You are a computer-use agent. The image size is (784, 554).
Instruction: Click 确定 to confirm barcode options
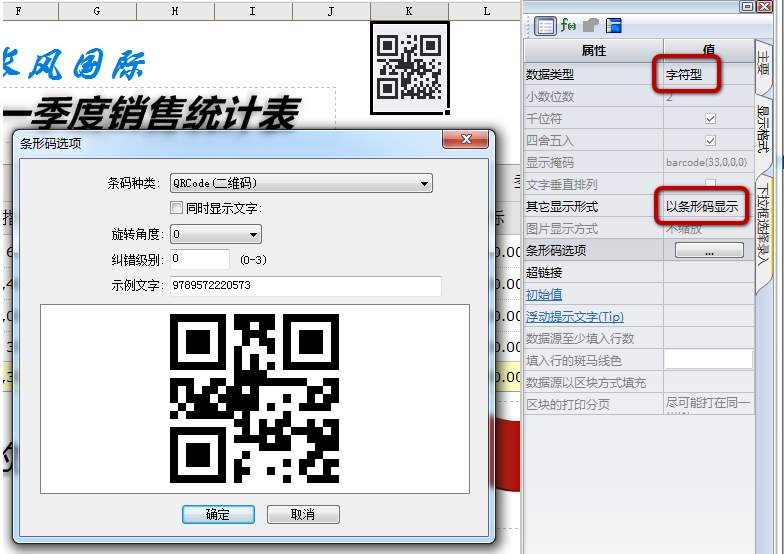(x=218, y=514)
